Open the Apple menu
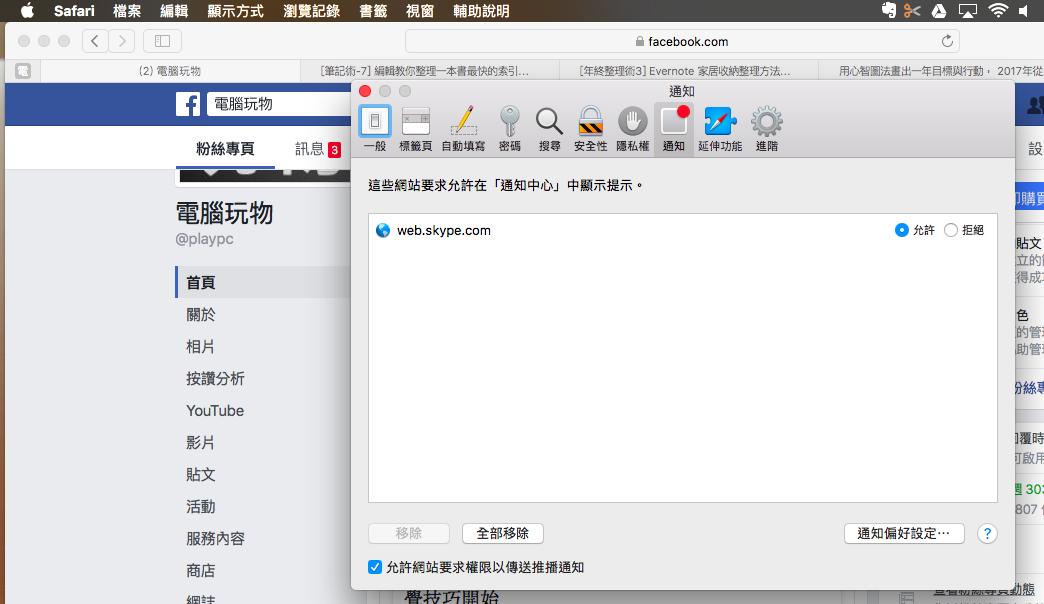 click(x=27, y=11)
